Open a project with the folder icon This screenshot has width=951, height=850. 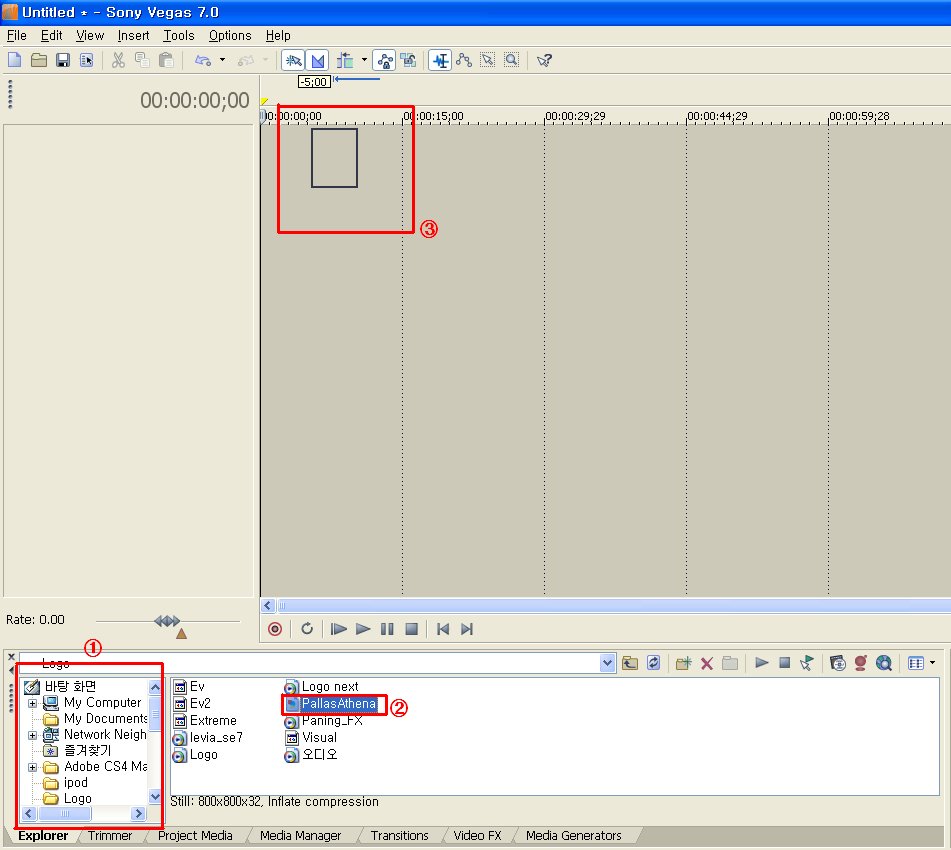click(39, 60)
